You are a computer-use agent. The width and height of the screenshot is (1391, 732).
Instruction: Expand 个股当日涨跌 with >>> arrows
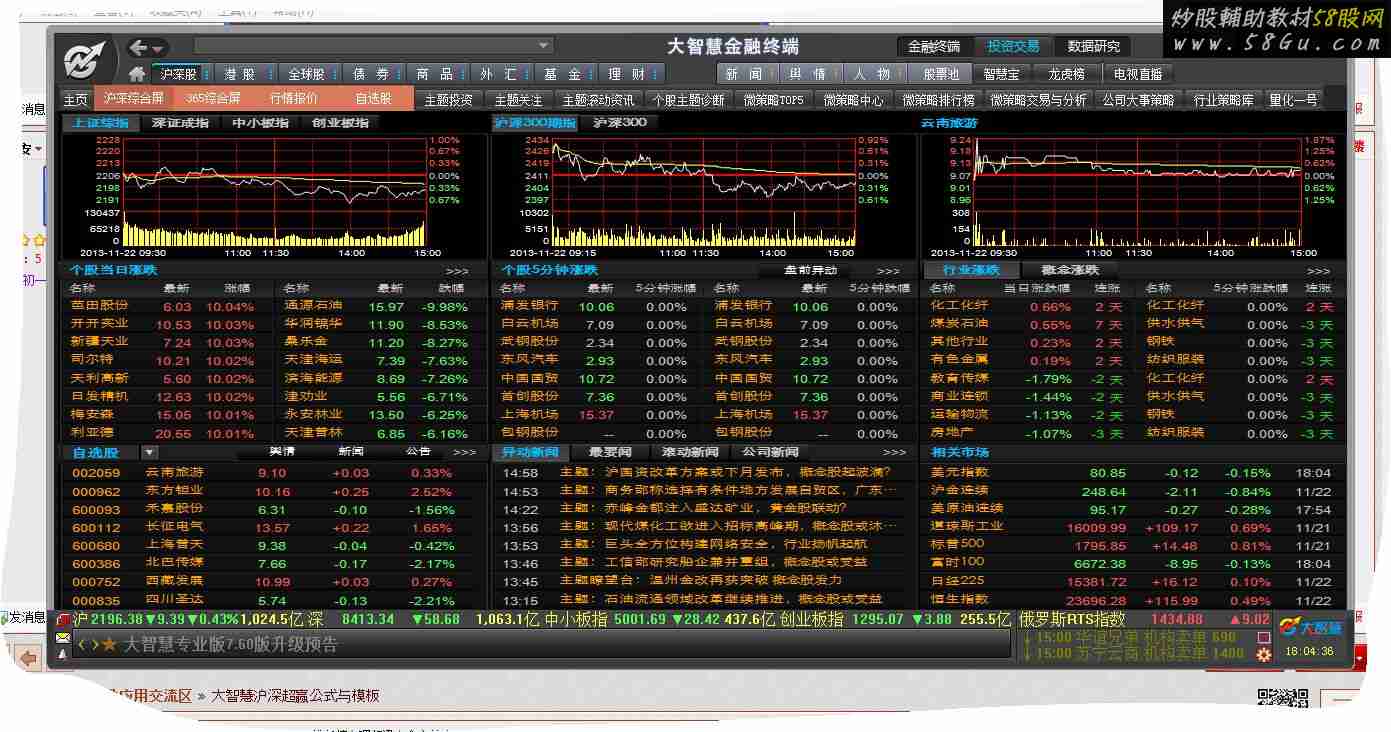click(457, 271)
